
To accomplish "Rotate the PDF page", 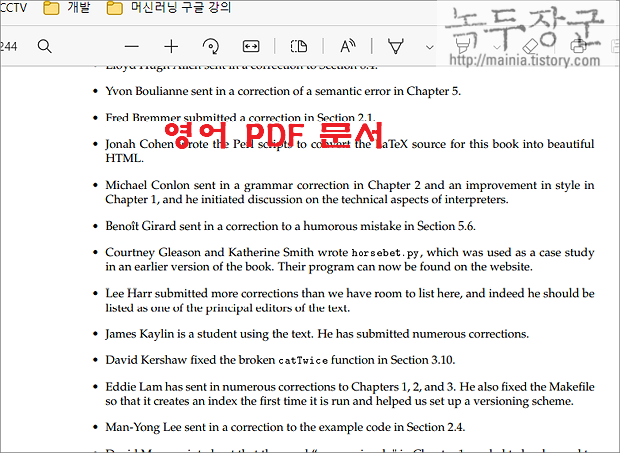I will pyautogui.click(x=211, y=47).
